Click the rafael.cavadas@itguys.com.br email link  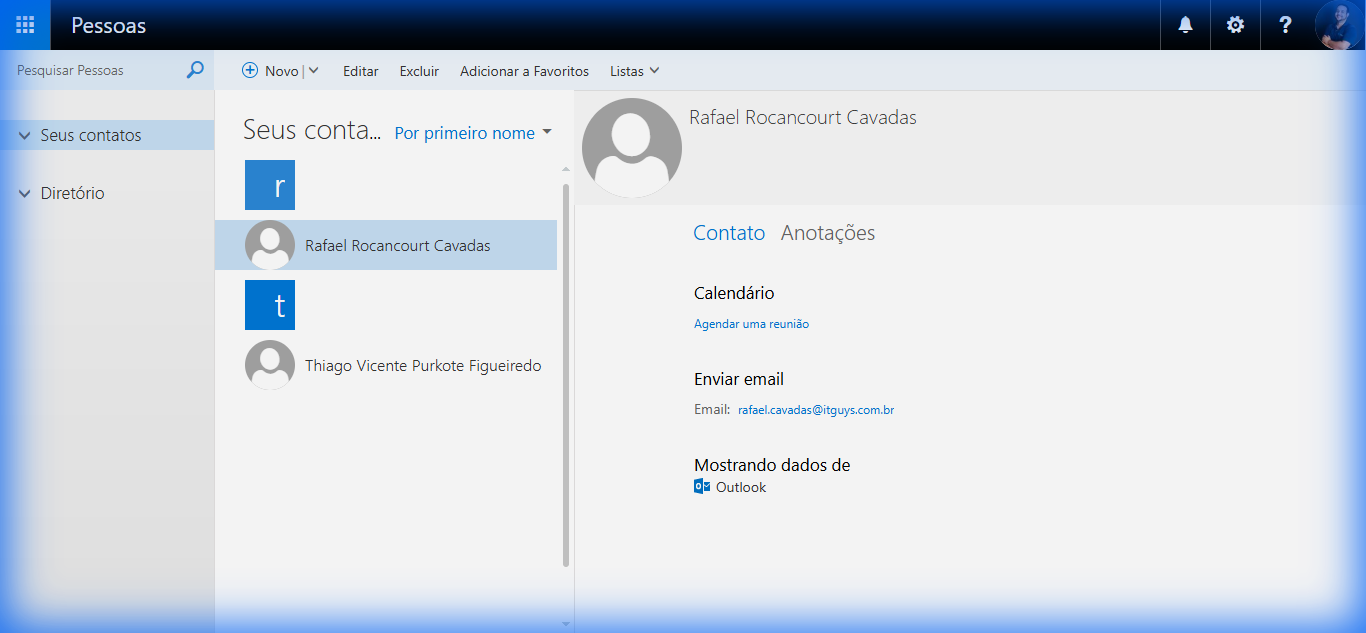coord(816,409)
